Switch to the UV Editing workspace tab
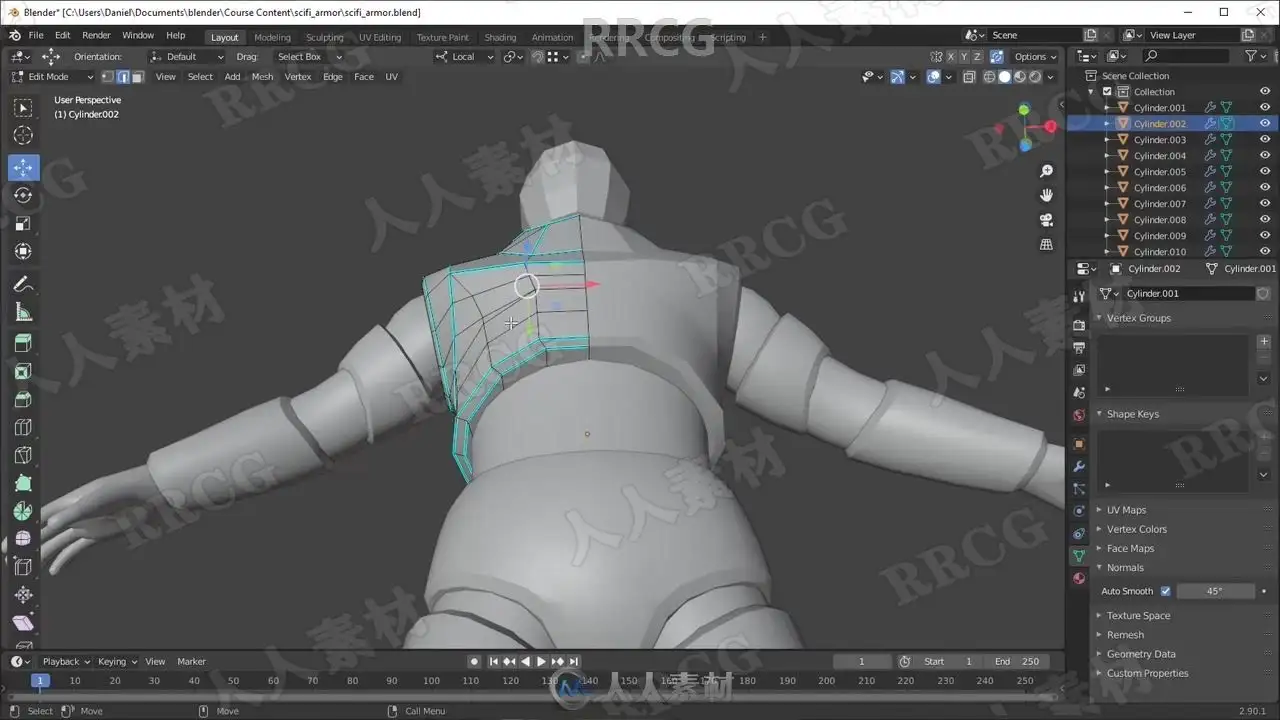Image resolution: width=1280 pixels, height=720 pixels. tap(380, 37)
